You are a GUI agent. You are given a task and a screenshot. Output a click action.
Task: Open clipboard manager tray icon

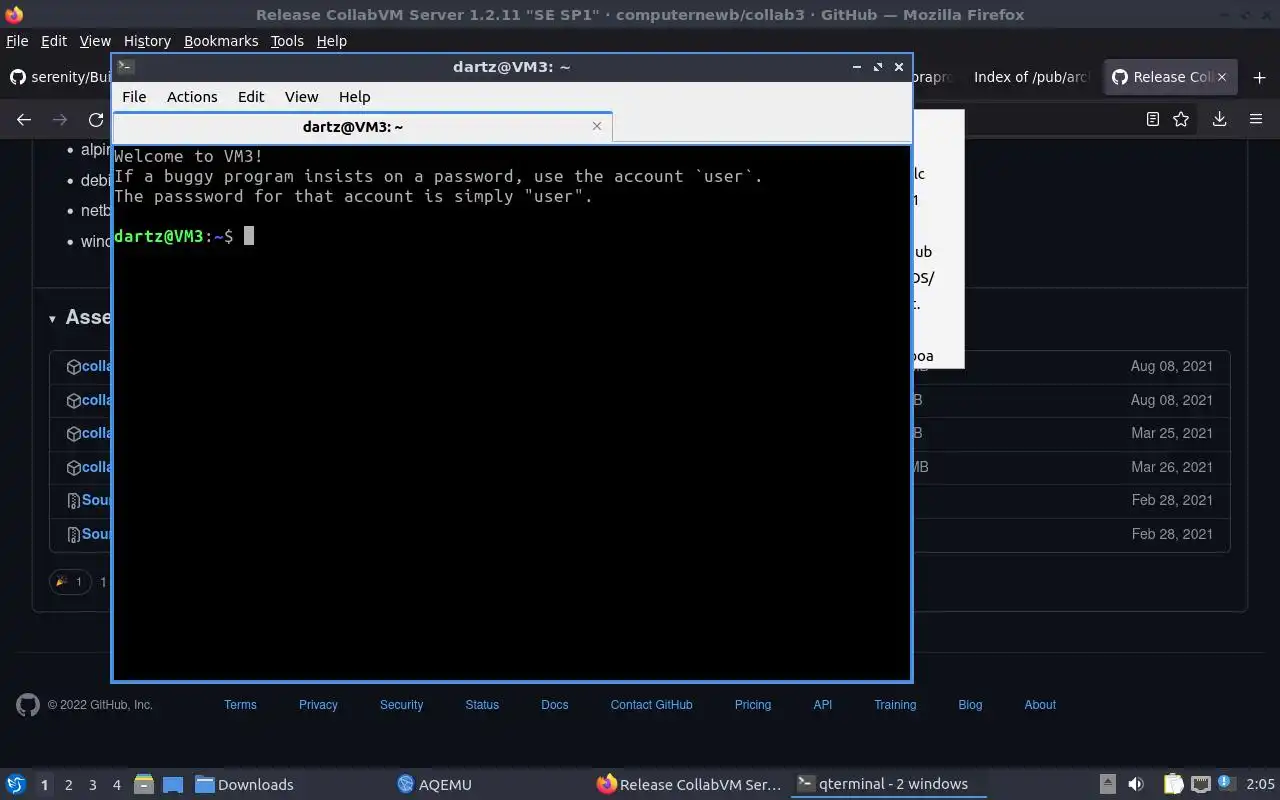pyautogui.click(x=1173, y=784)
